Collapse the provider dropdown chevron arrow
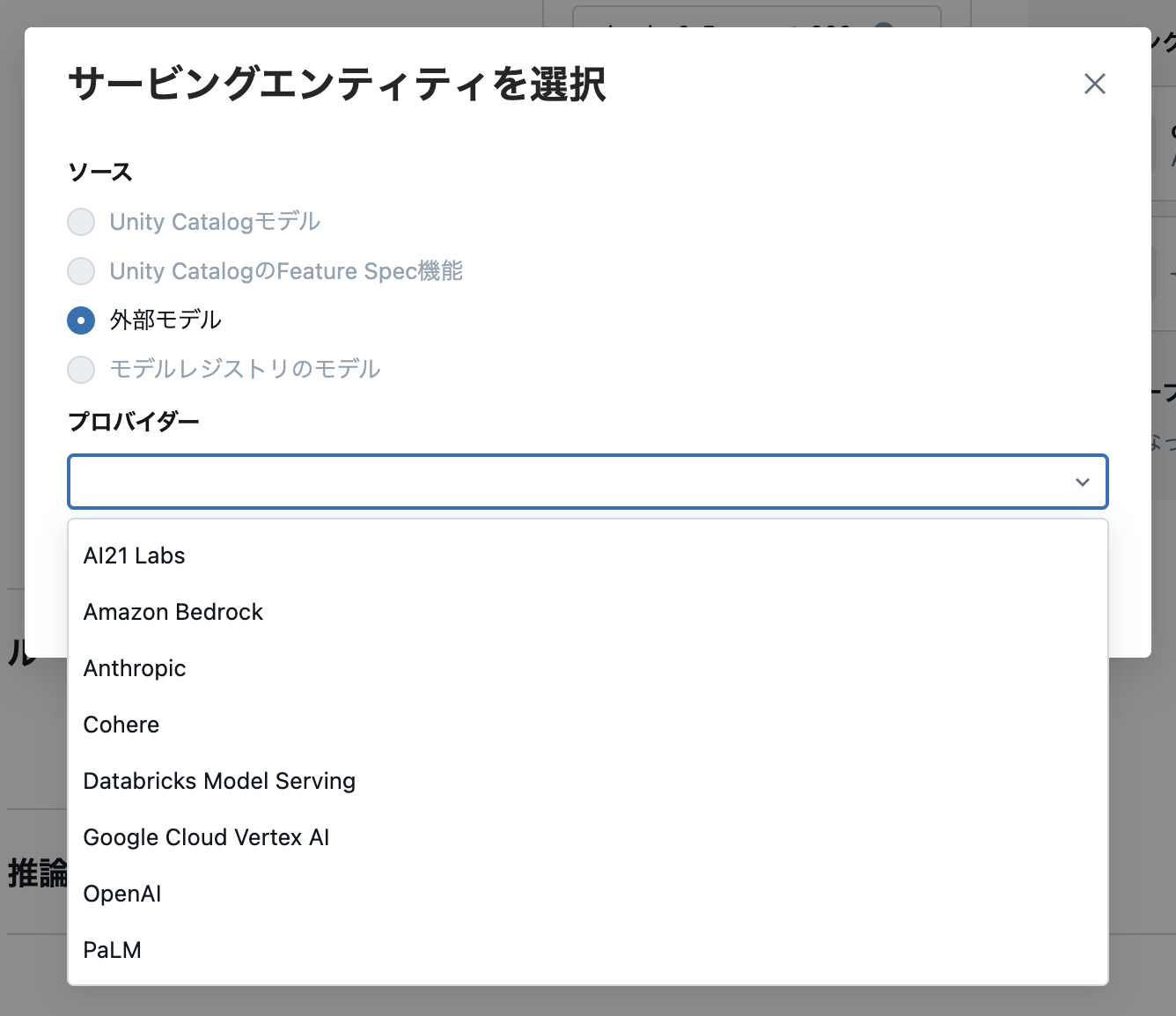This screenshot has width=1176, height=1016. coord(1083,482)
